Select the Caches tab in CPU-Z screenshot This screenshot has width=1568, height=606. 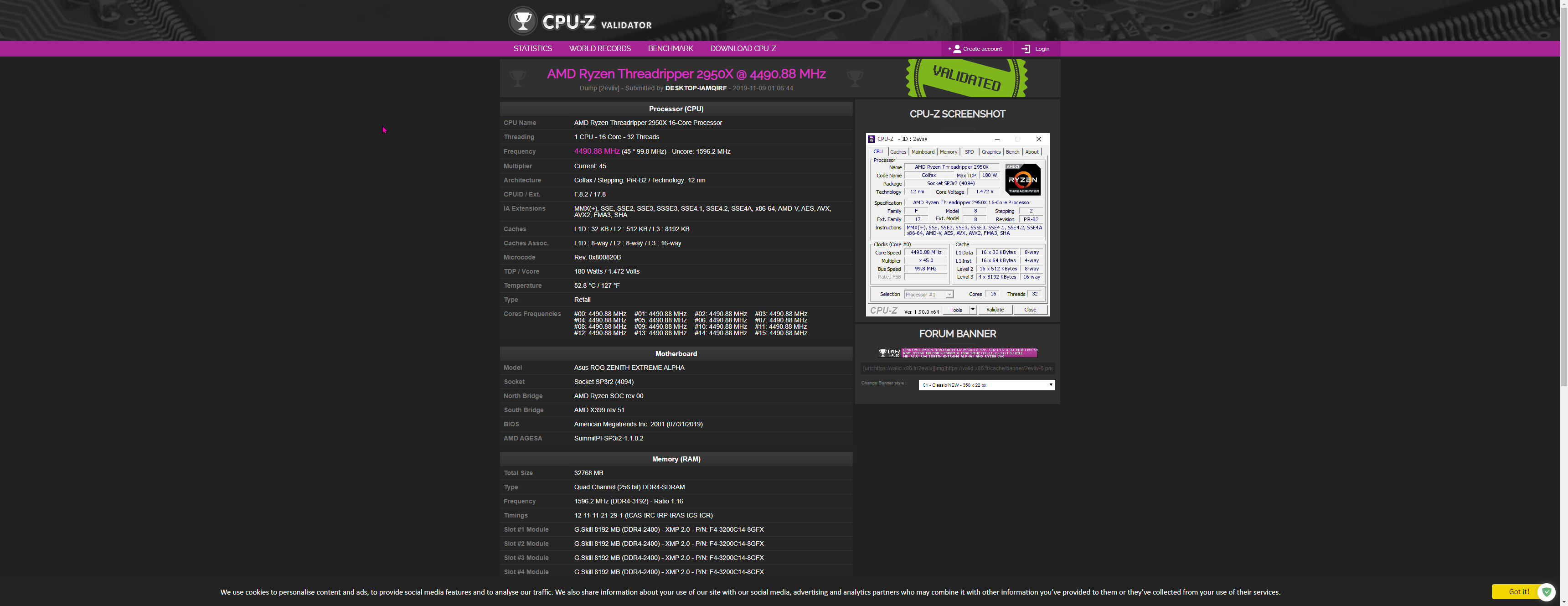pos(898,152)
